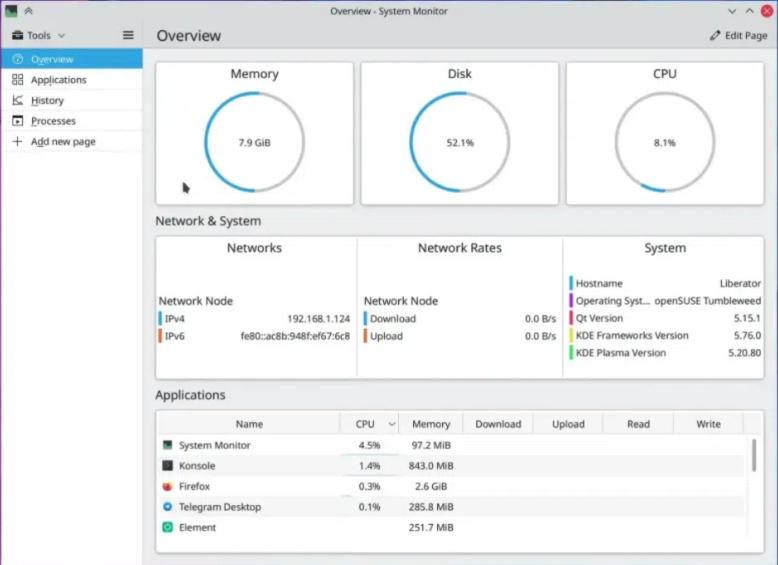The image size is (778, 565).
Task: Click the Edit Page button
Action: [x=738, y=35]
